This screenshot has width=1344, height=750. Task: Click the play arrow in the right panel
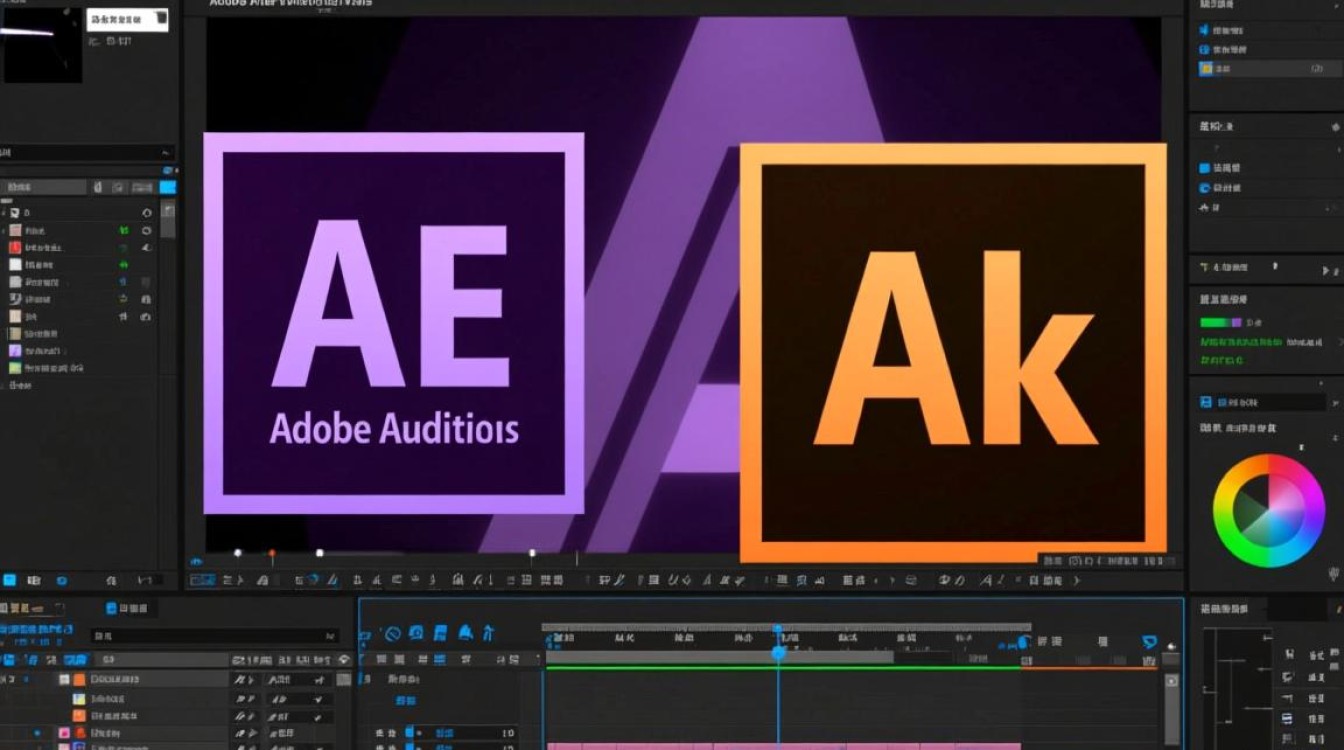1328,271
